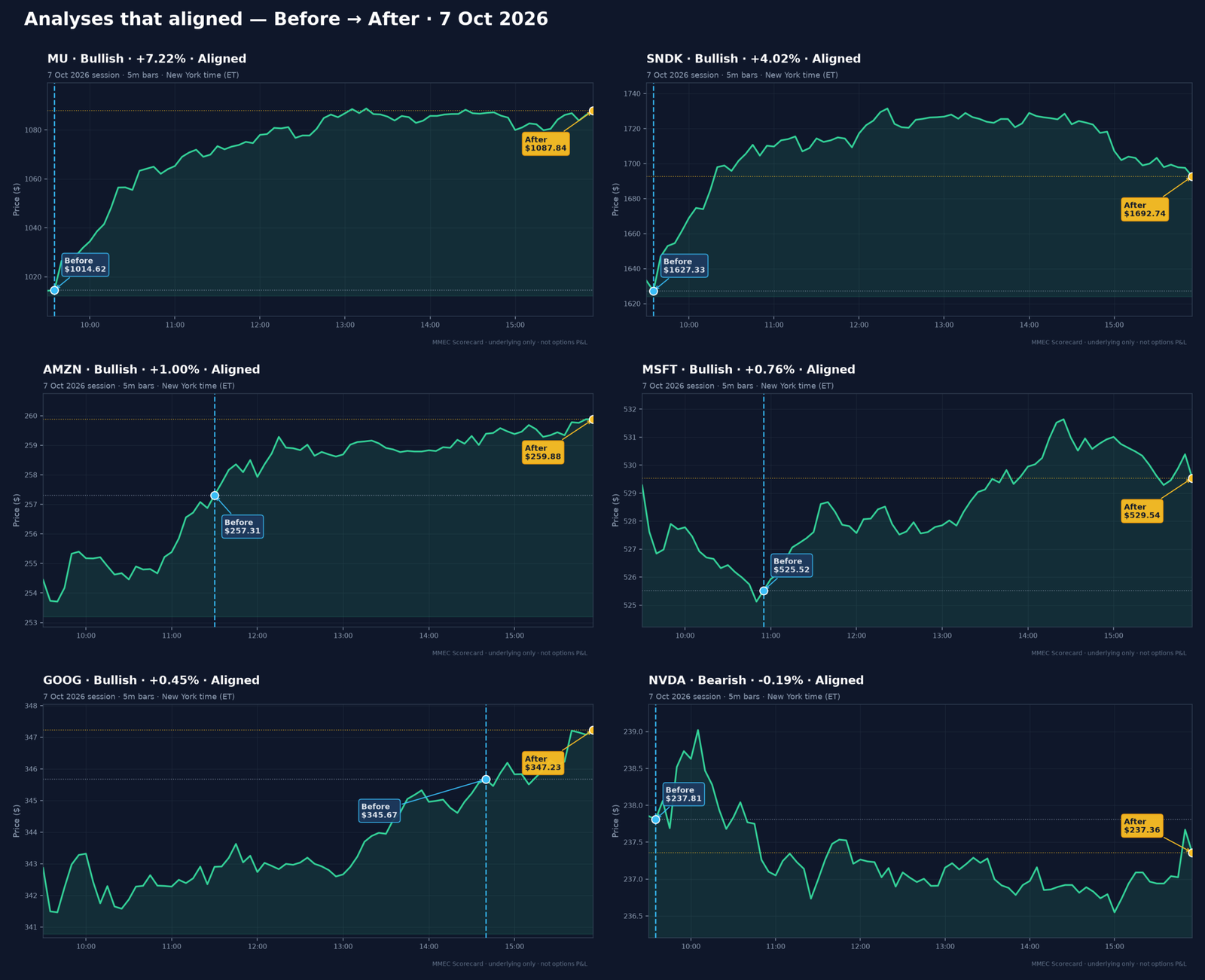The image size is (1205, 980).
Task: Select the 'Before $1014.62' label on MU
Action: (85, 265)
